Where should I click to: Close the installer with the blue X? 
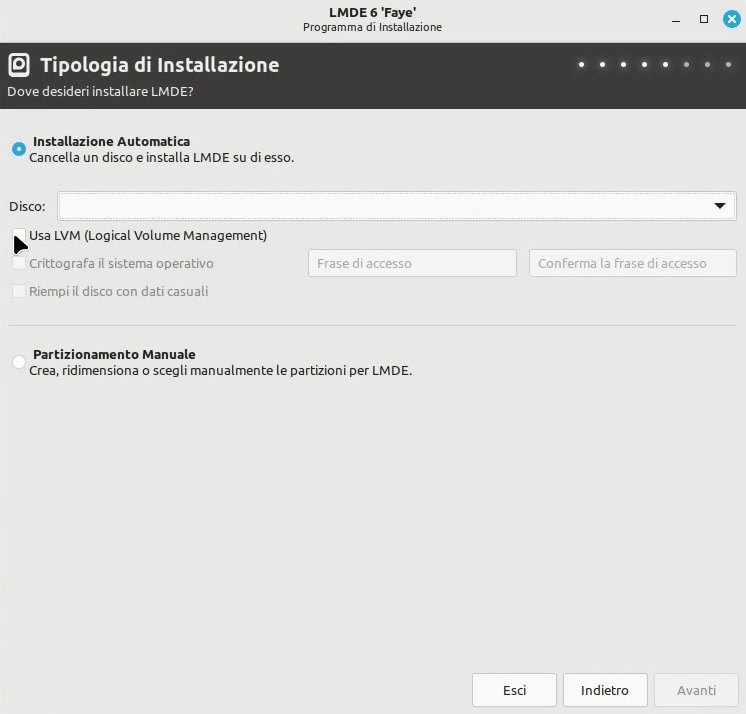[731, 19]
